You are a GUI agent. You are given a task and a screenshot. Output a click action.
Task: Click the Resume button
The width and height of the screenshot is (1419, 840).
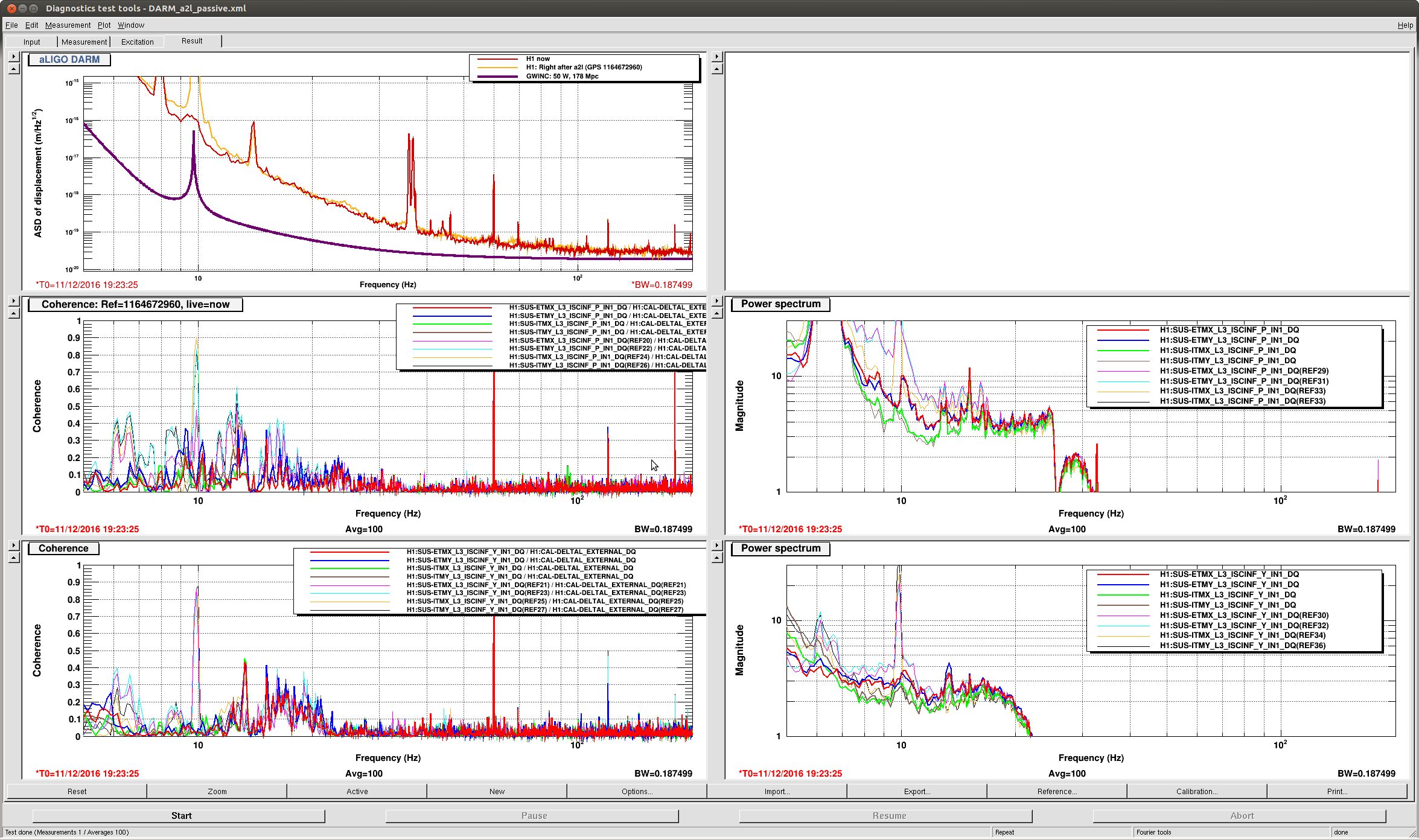(x=886, y=816)
